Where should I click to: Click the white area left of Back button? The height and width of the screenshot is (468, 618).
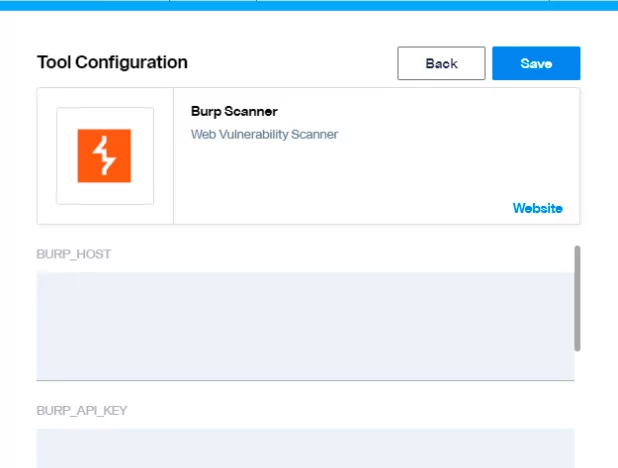(300, 63)
